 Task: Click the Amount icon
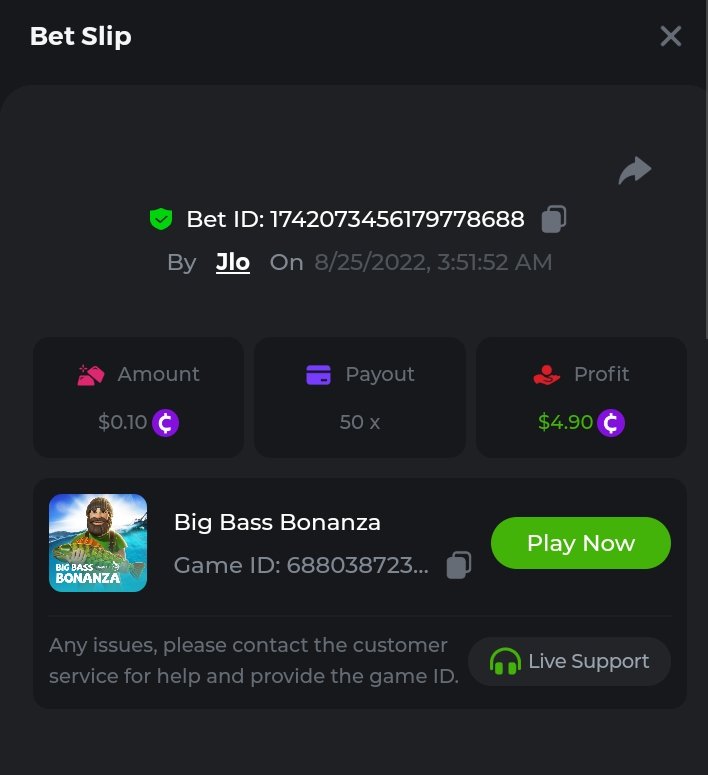91,375
